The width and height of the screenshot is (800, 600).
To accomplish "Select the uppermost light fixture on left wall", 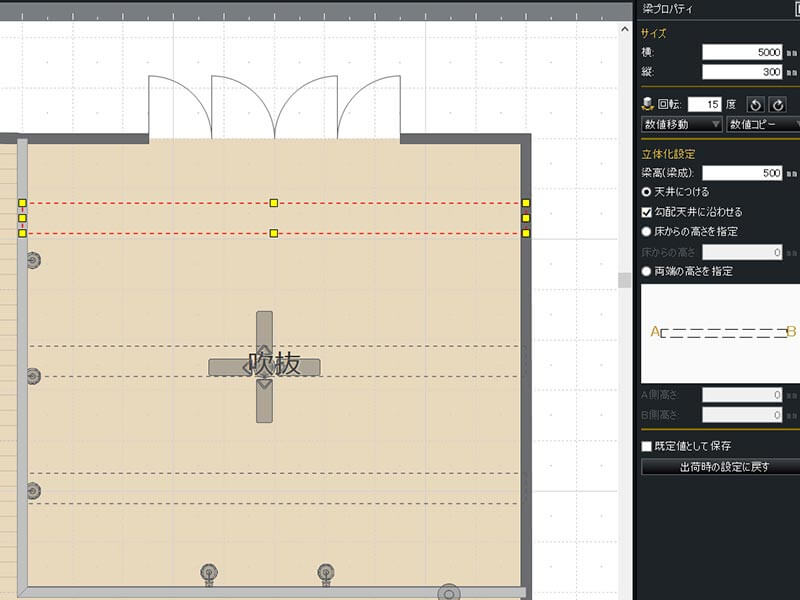I will [33, 261].
